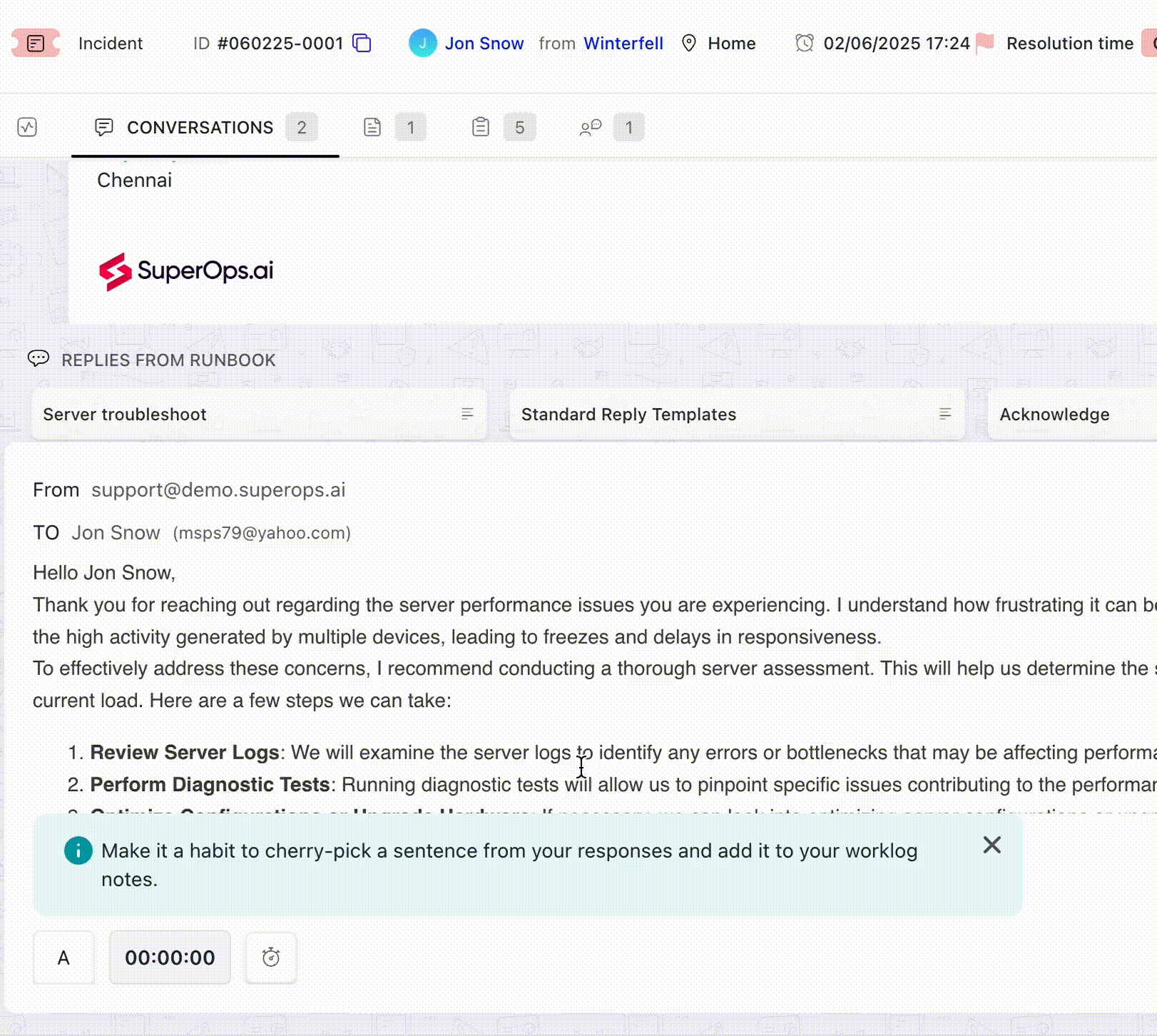Open the Jon Snow requester link
The image size is (1157, 1036).
tap(484, 44)
